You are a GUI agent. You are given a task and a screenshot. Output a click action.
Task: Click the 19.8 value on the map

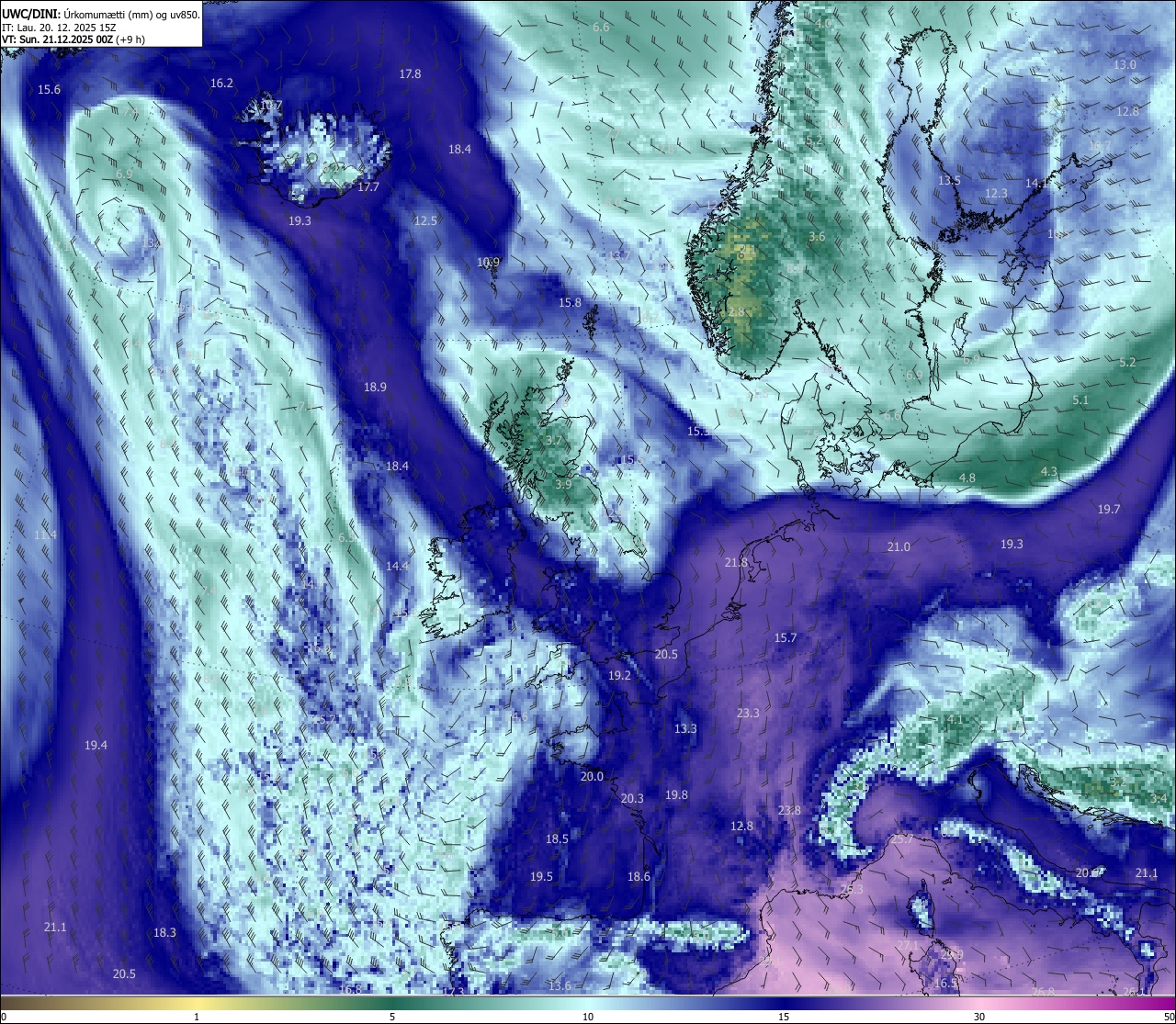point(676,795)
